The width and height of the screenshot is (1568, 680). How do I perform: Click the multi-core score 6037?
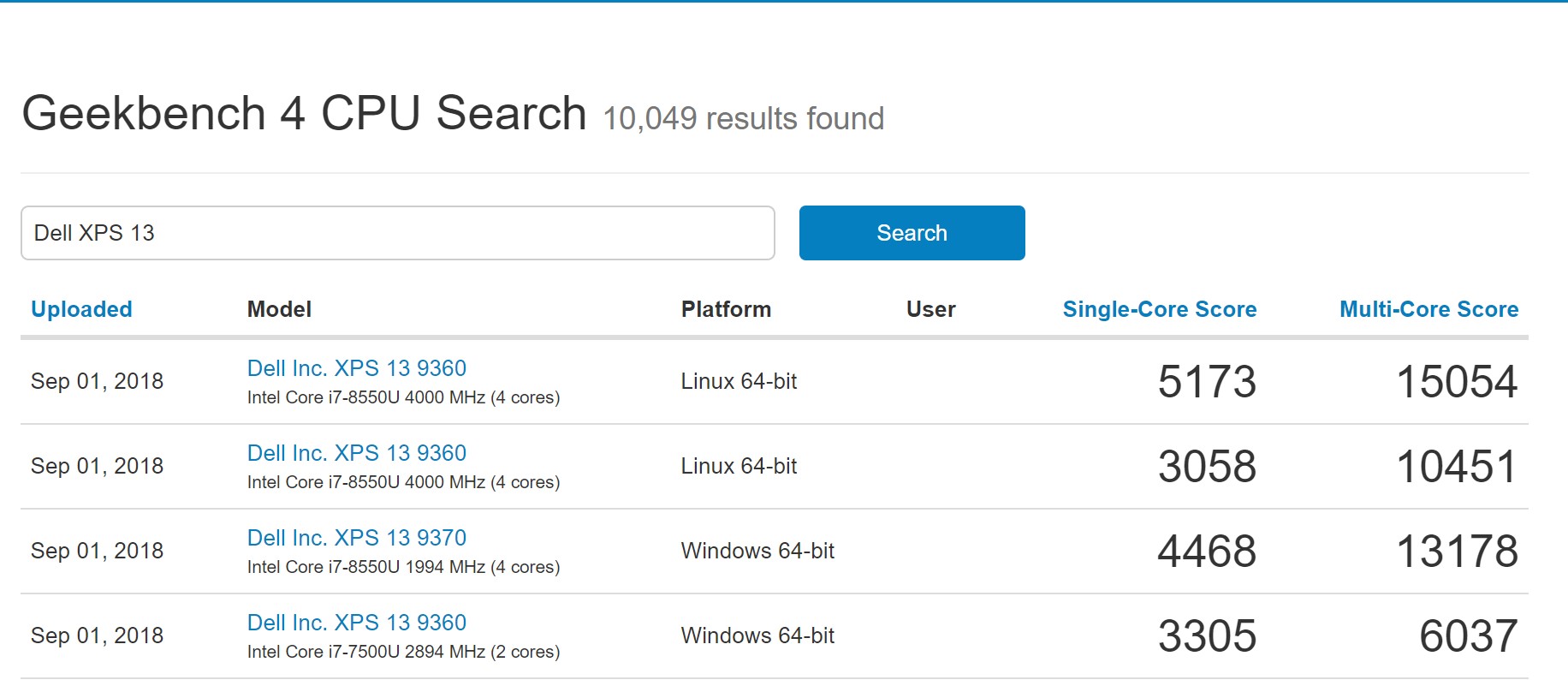[1469, 635]
